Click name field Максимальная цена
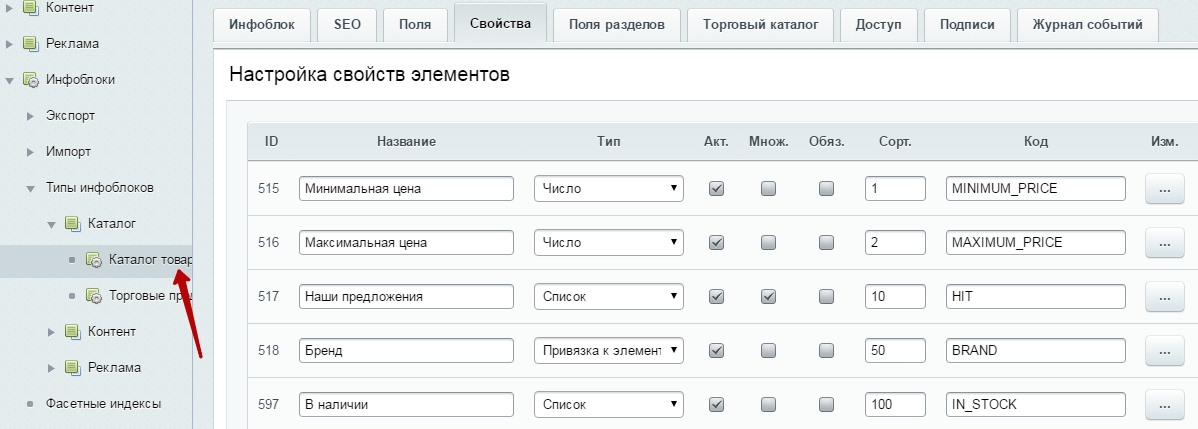This screenshot has height=429, width=1198. pyautogui.click(x=406, y=242)
